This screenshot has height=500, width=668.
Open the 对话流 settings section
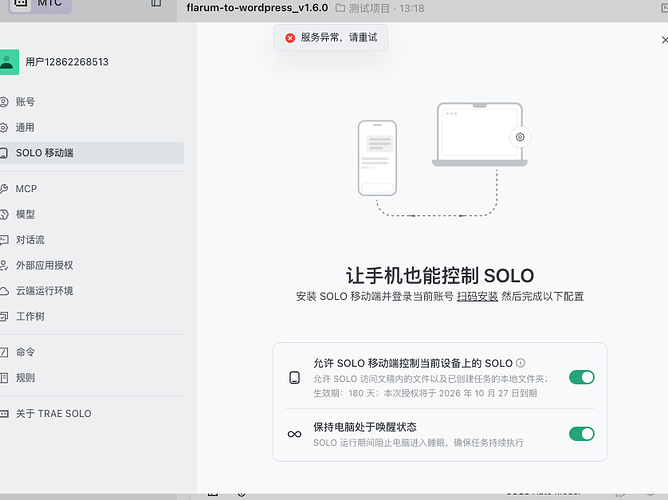90,240
